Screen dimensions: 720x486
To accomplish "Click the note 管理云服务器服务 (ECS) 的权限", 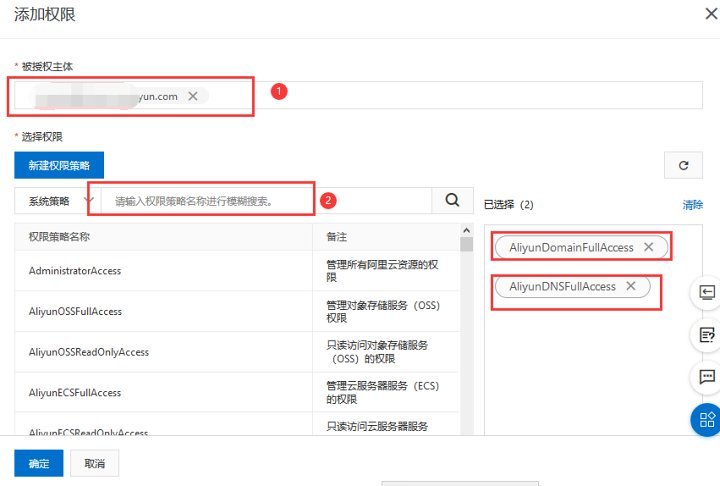I will tap(382, 392).
